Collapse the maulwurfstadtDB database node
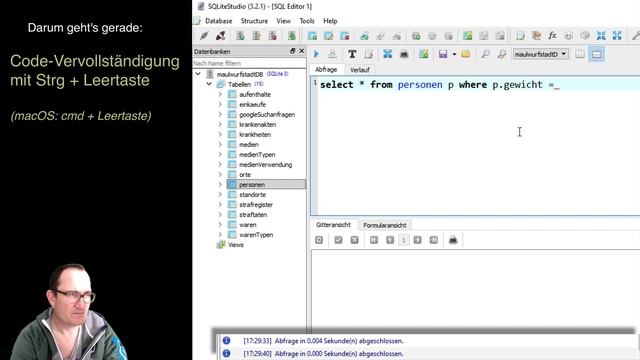The width and height of the screenshot is (640, 360). pos(198,74)
